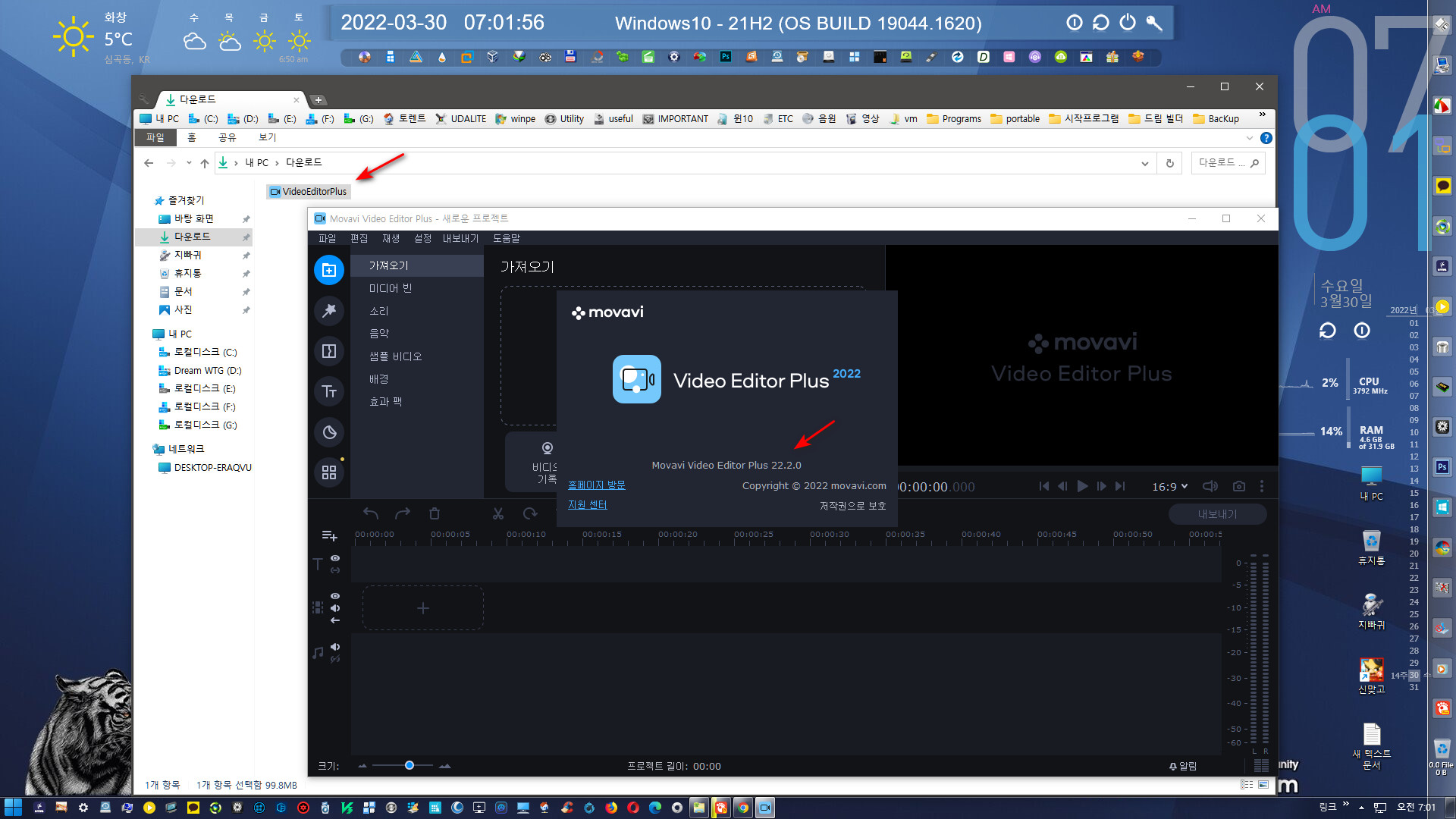Click the snapshot camera icon under preview
Image resolution: width=1456 pixels, height=819 pixels.
click(1238, 486)
